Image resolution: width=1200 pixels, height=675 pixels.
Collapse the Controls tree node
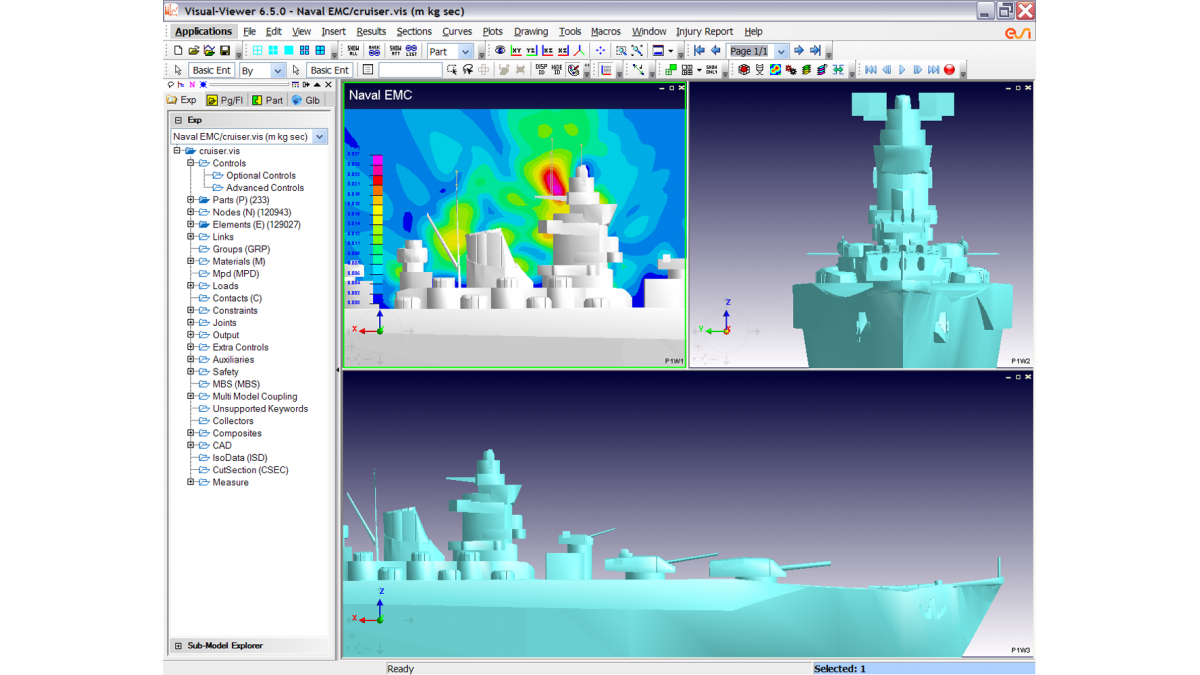(190, 163)
